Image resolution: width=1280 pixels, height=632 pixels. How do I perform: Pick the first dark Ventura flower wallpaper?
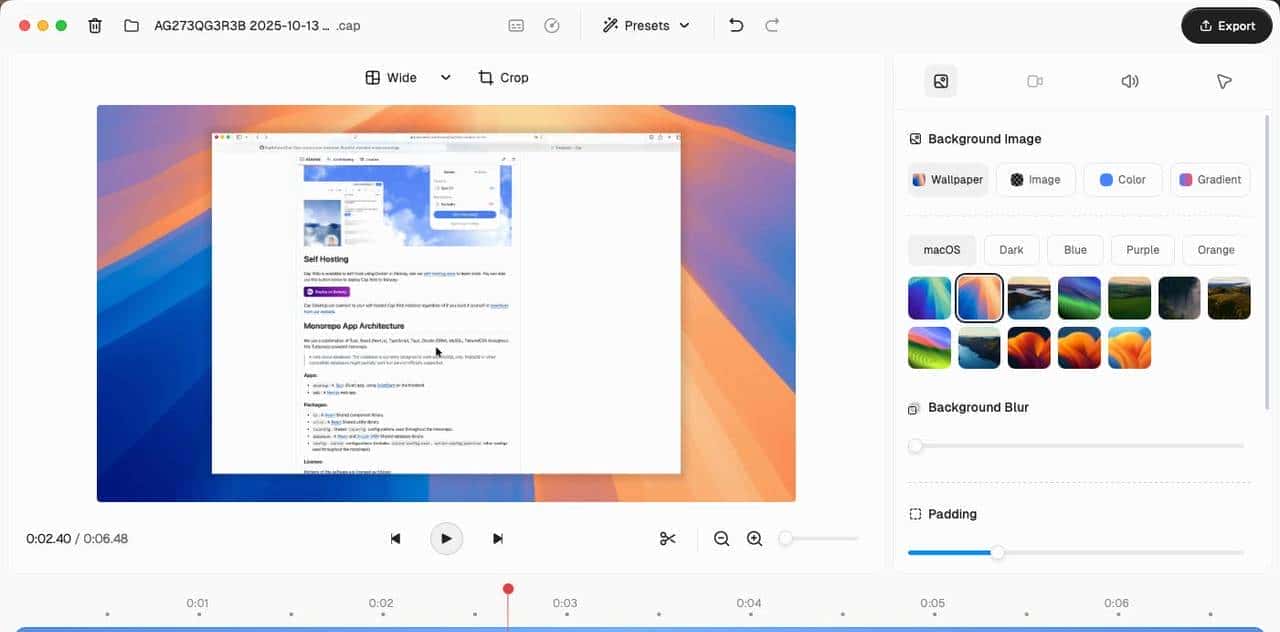[x=1029, y=348]
